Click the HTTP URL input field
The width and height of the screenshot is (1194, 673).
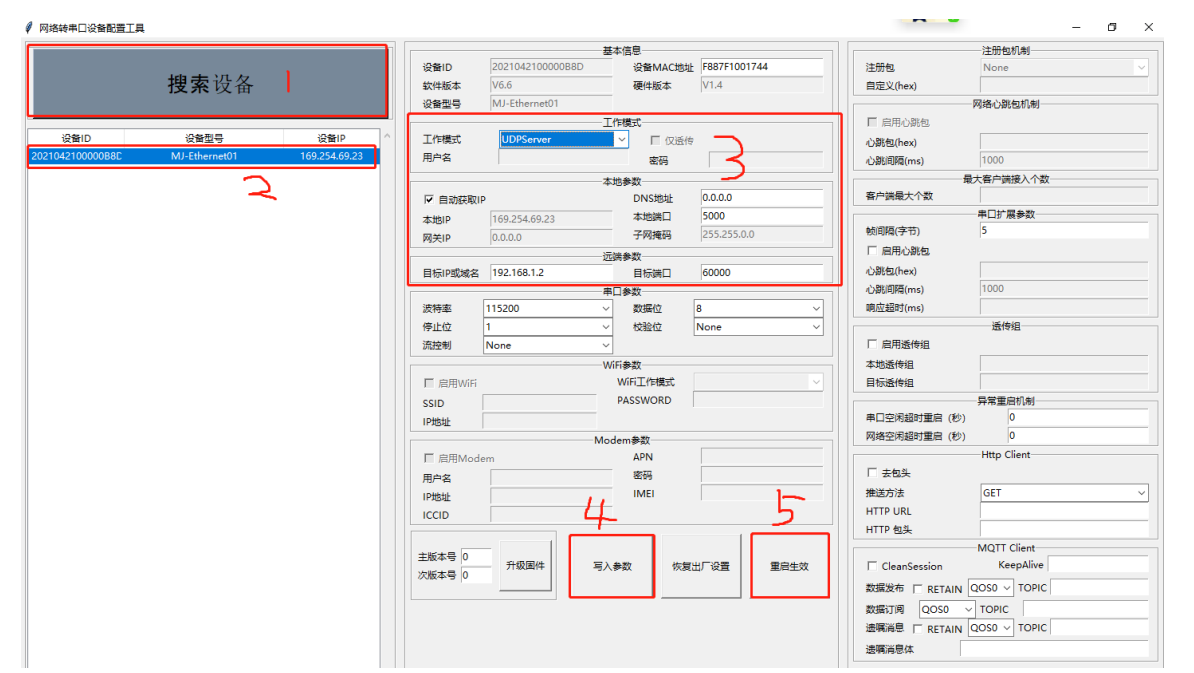1064,511
